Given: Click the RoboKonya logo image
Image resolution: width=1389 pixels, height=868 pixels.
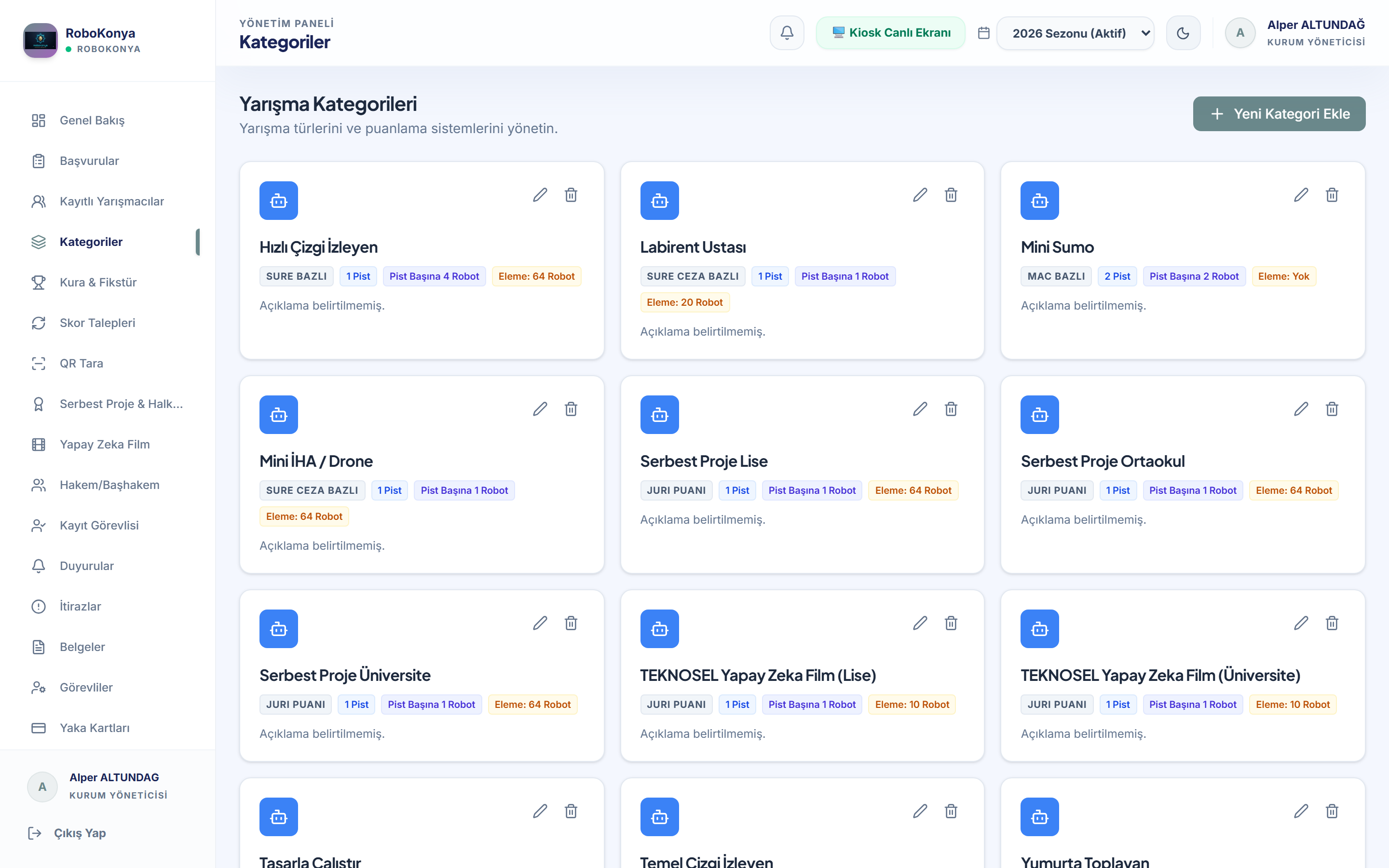Looking at the screenshot, I should 40,40.
